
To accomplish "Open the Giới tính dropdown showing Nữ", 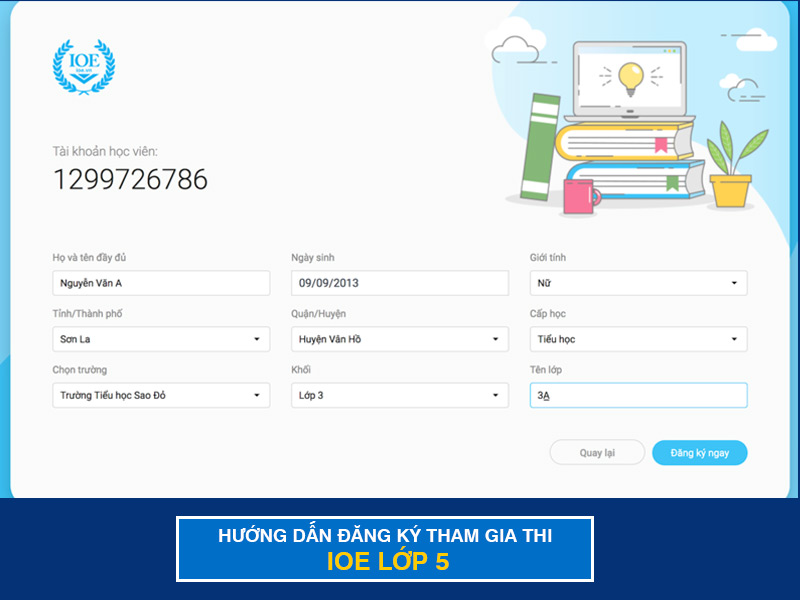I will 638,283.
